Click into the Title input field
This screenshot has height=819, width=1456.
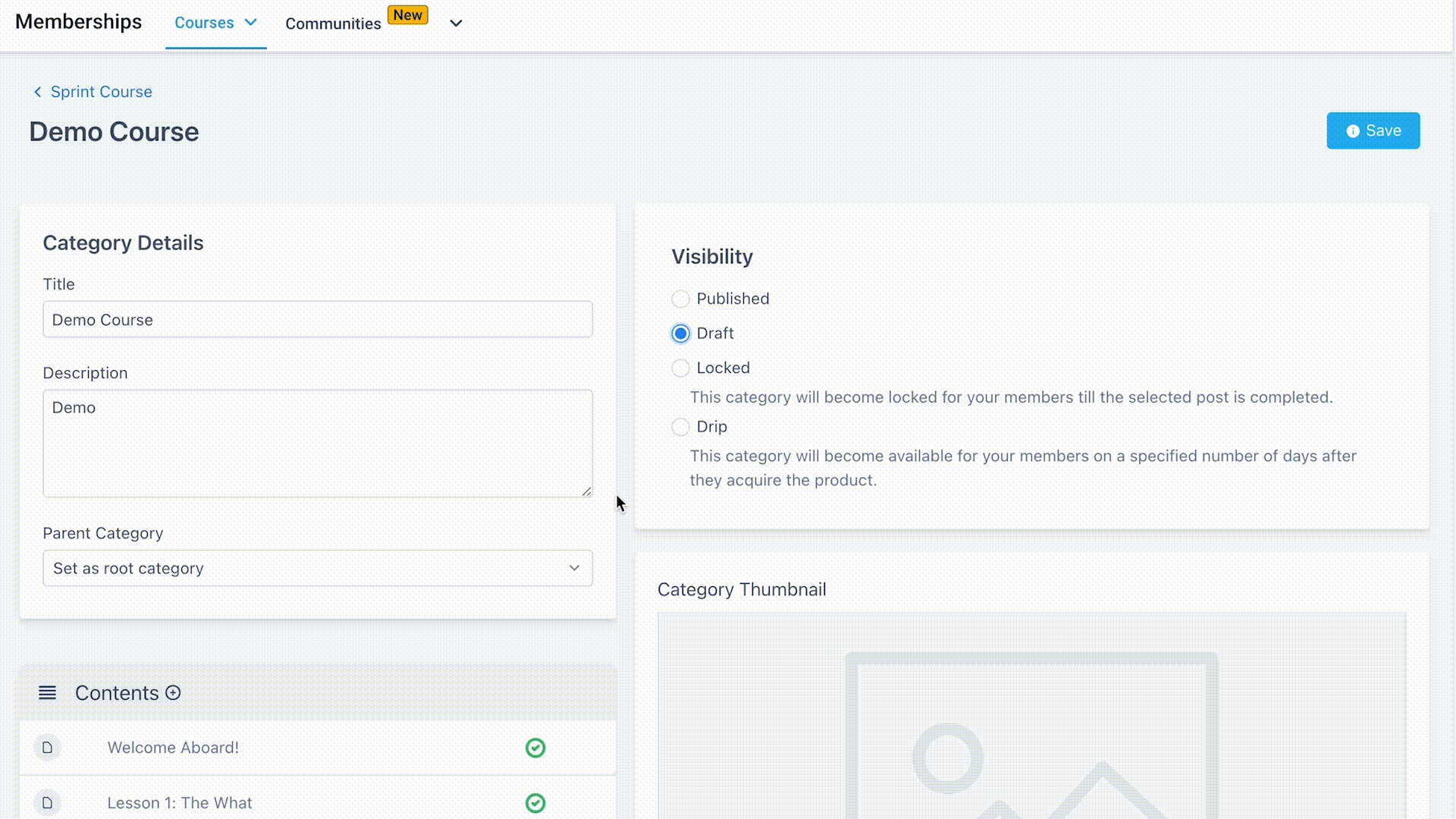pyautogui.click(x=317, y=319)
